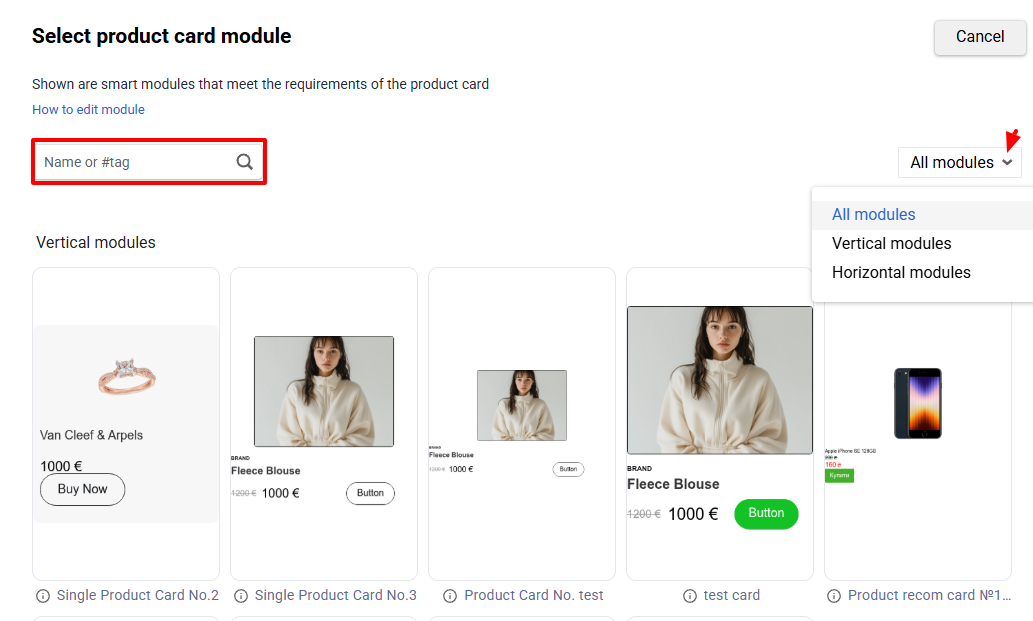Click info icon beside Single Product Card No.3
1033x621 pixels.
[x=241, y=596]
